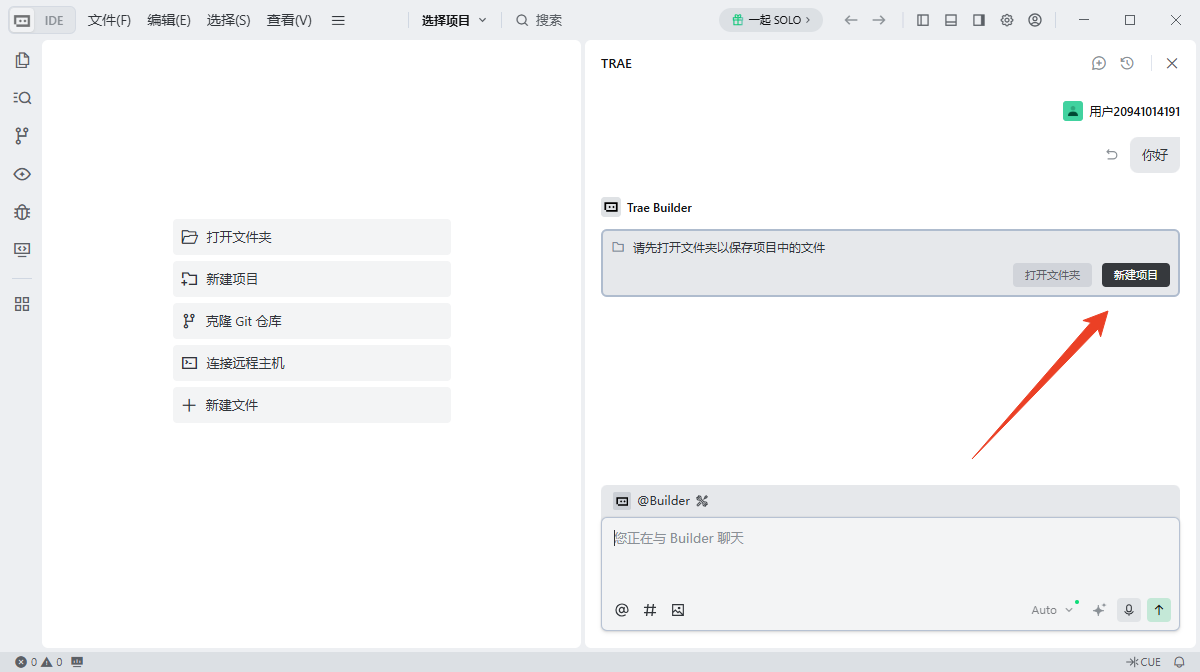The image size is (1200, 672).
Task: Open the Source Control panel
Action: coord(22,135)
